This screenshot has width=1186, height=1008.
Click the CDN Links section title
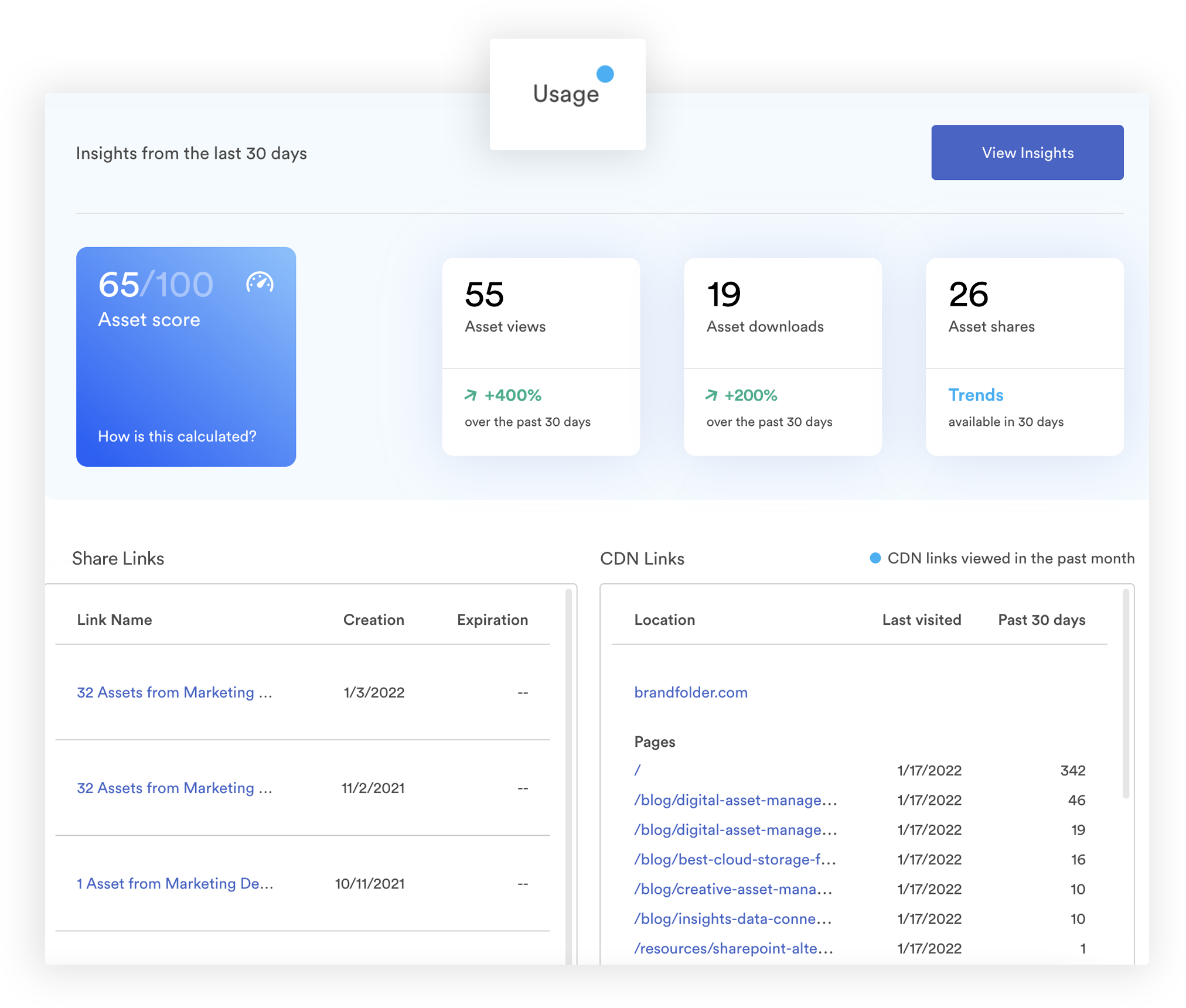642,558
